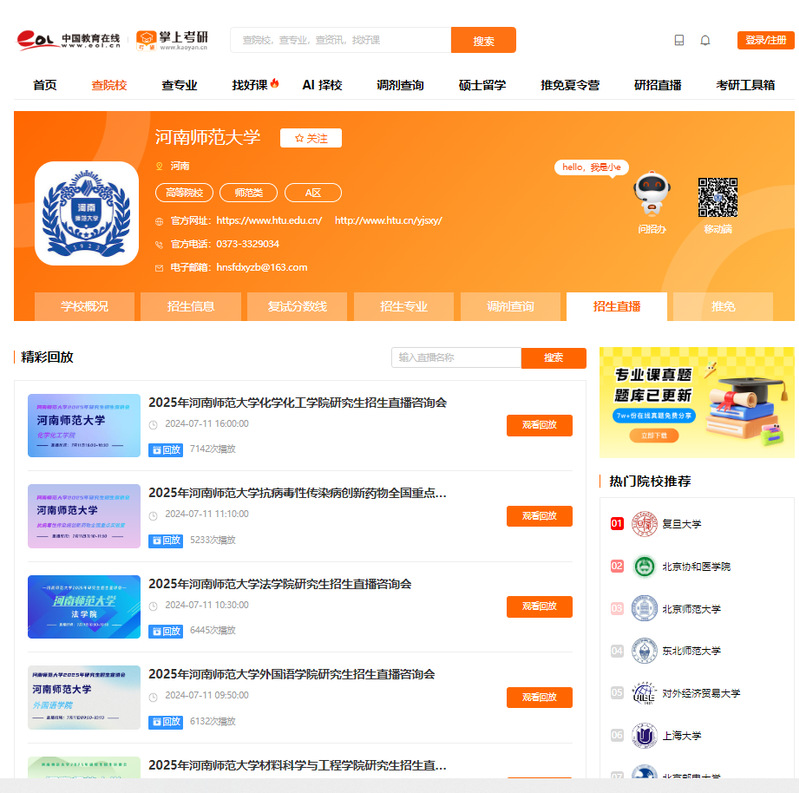Image resolution: width=799 pixels, height=793 pixels.
Task: Click the 登录/注册 button
Action: point(765,40)
